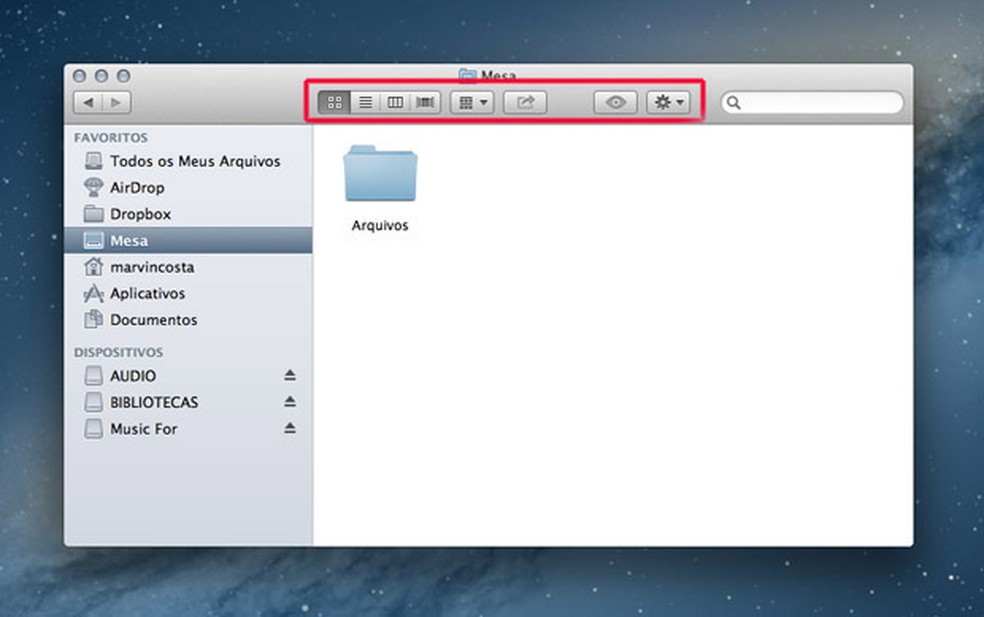Click the Arquivos folder name label

[380, 225]
